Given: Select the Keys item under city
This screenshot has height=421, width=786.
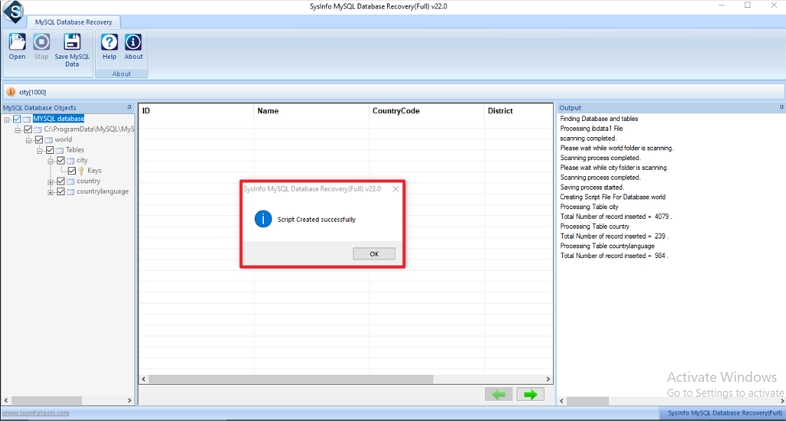Looking at the screenshot, I should coord(93,171).
